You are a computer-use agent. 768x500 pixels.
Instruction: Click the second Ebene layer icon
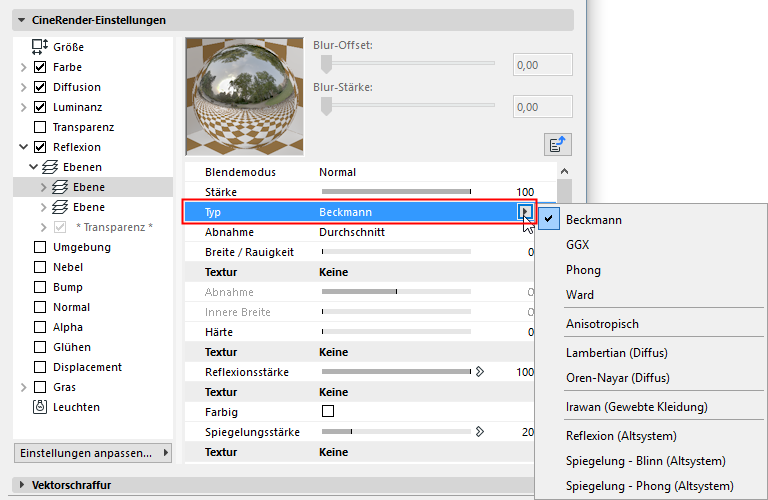(x=60, y=207)
